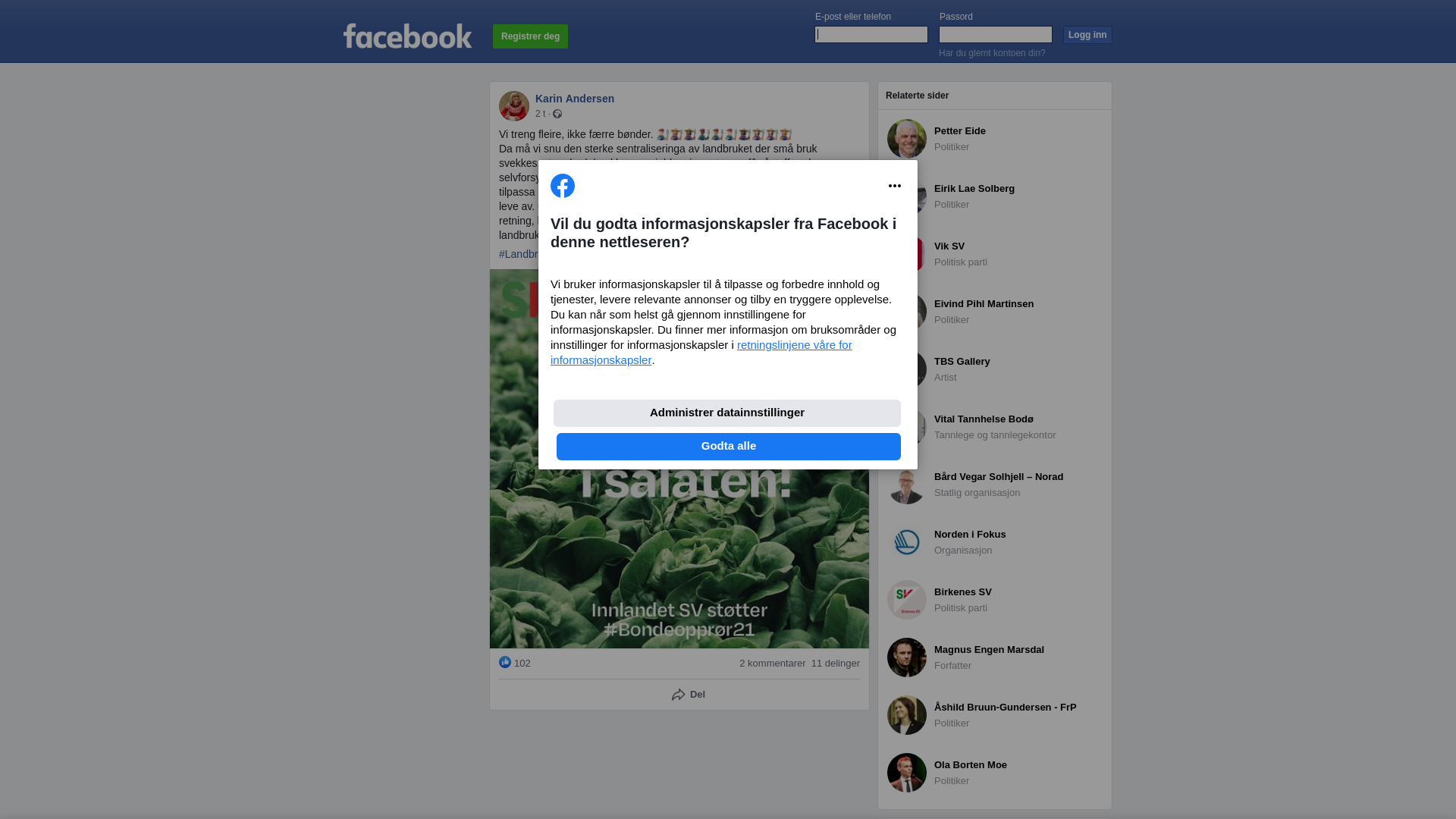
Task: Open the three-dot options menu in cookie dialog
Action: 895,186
